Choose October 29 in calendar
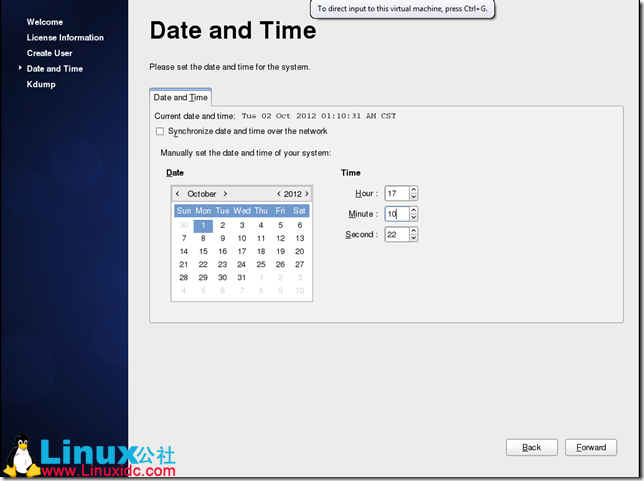Screen dimensions: 644x481 point(203,278)
